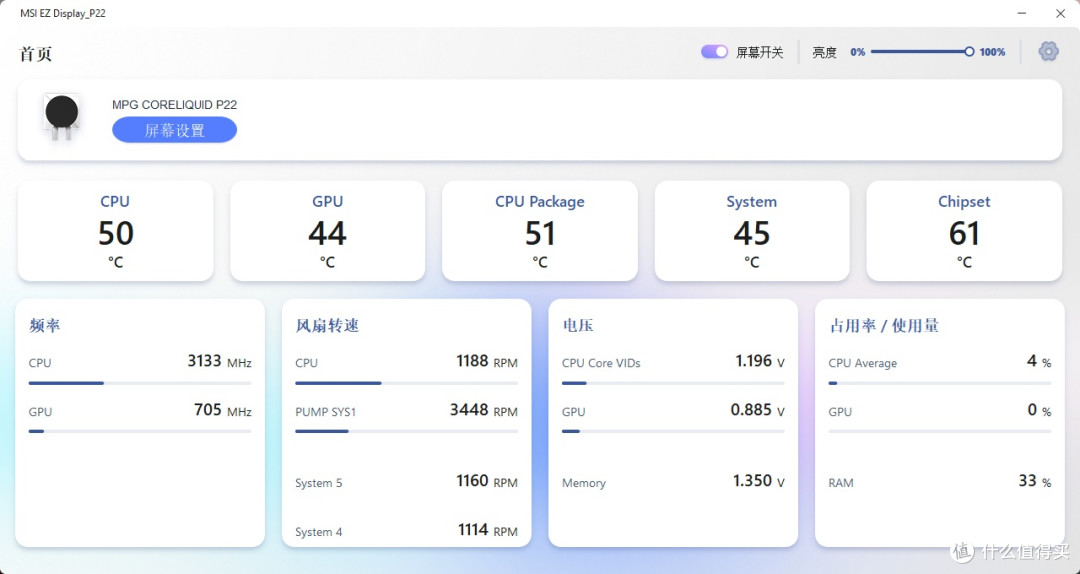The height and width of the screenshot is (574, 1080).
Task: Click the 0 % GPU usage value
Action: tap(1039, 410)
